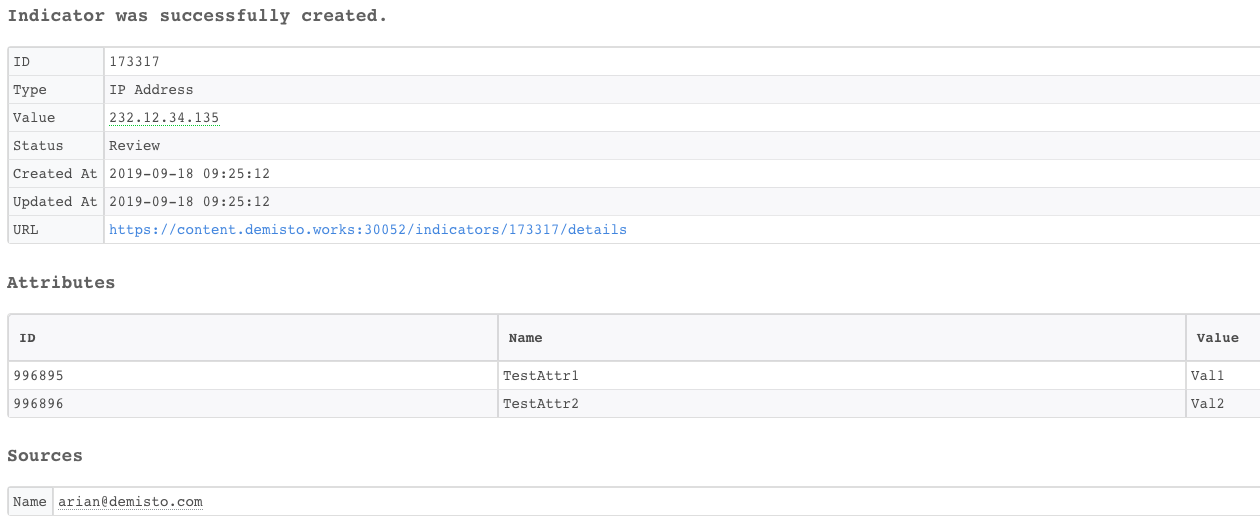
Task: Select the source name arian@demisto.com
Action: [x=130, y=502]
